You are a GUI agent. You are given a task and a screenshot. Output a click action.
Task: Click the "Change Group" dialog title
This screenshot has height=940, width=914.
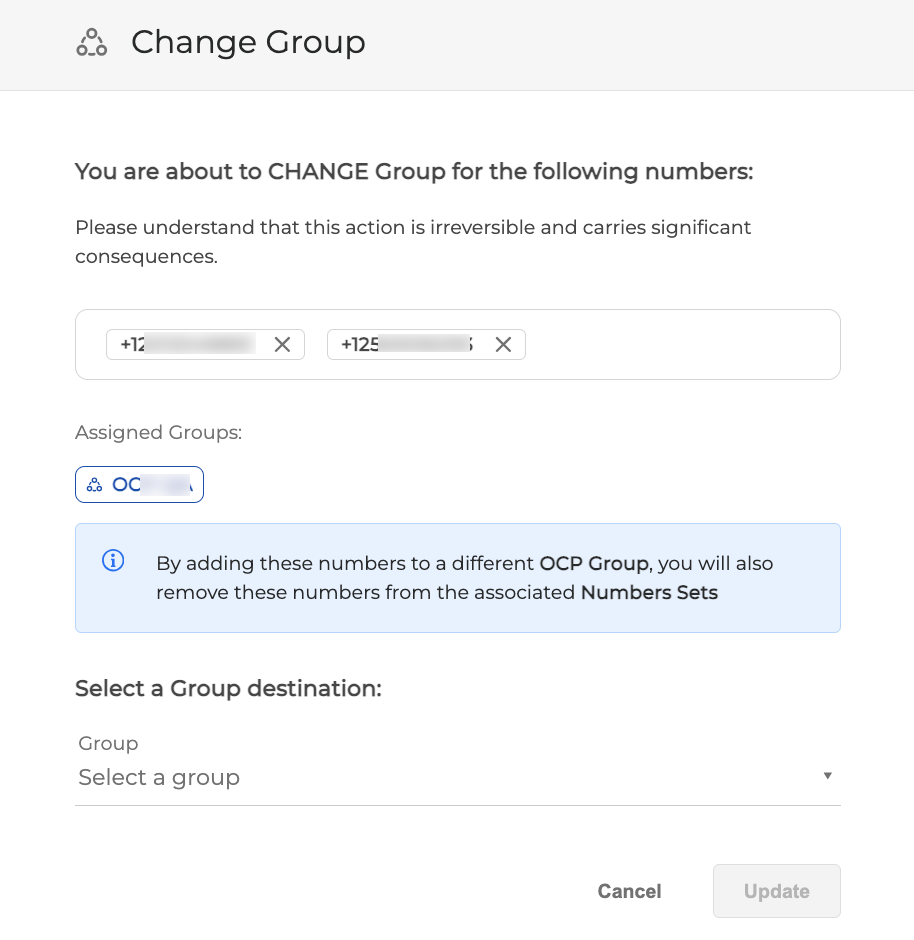click(x=248, y=42)
